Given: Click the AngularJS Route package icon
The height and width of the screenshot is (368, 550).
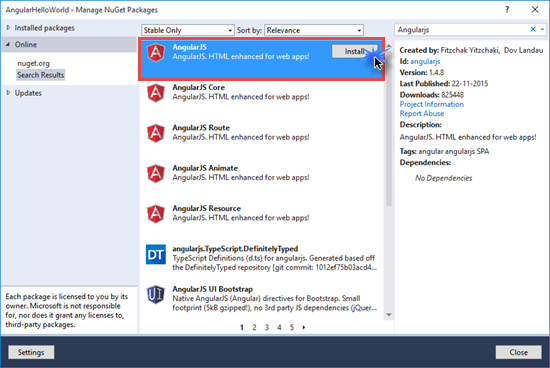Looking at the screenshot, I should point(156,134).
